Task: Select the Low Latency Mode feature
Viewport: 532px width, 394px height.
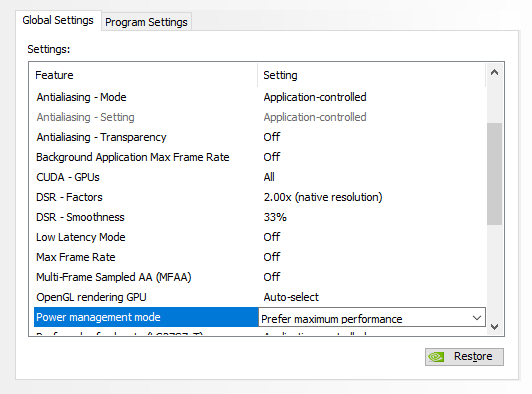Action: pyautogui.click(x=81, y=238)
